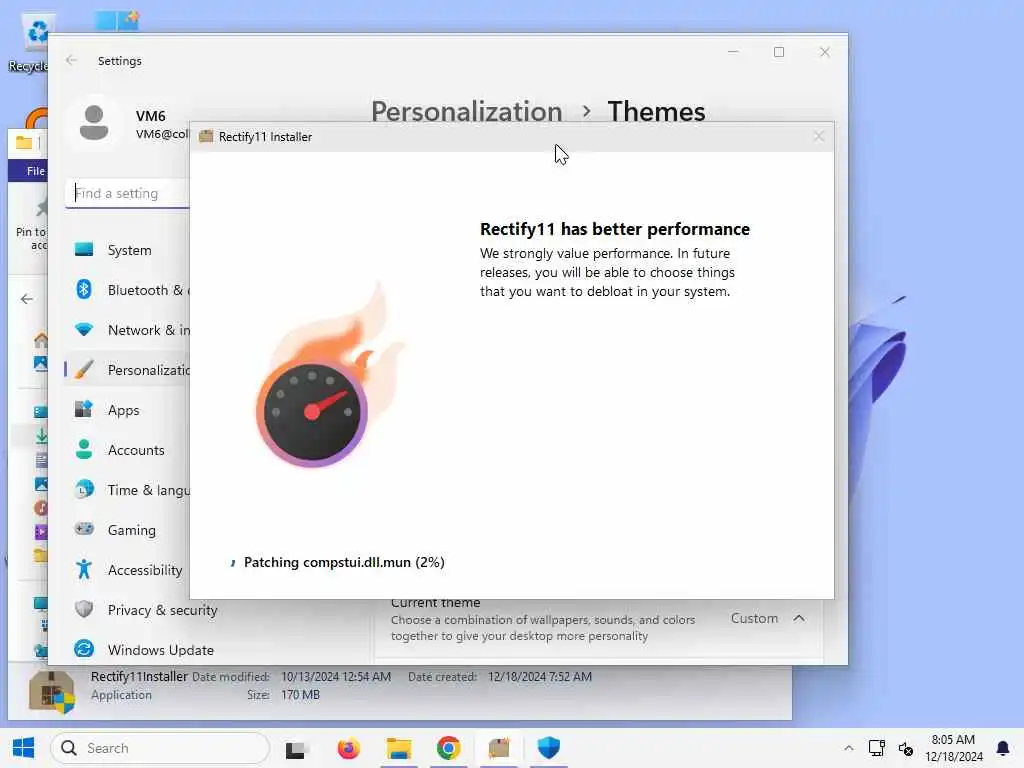Click the Privacy shield icon in sidebar
The image size is (1024, 768).
[x=84, y=609]
